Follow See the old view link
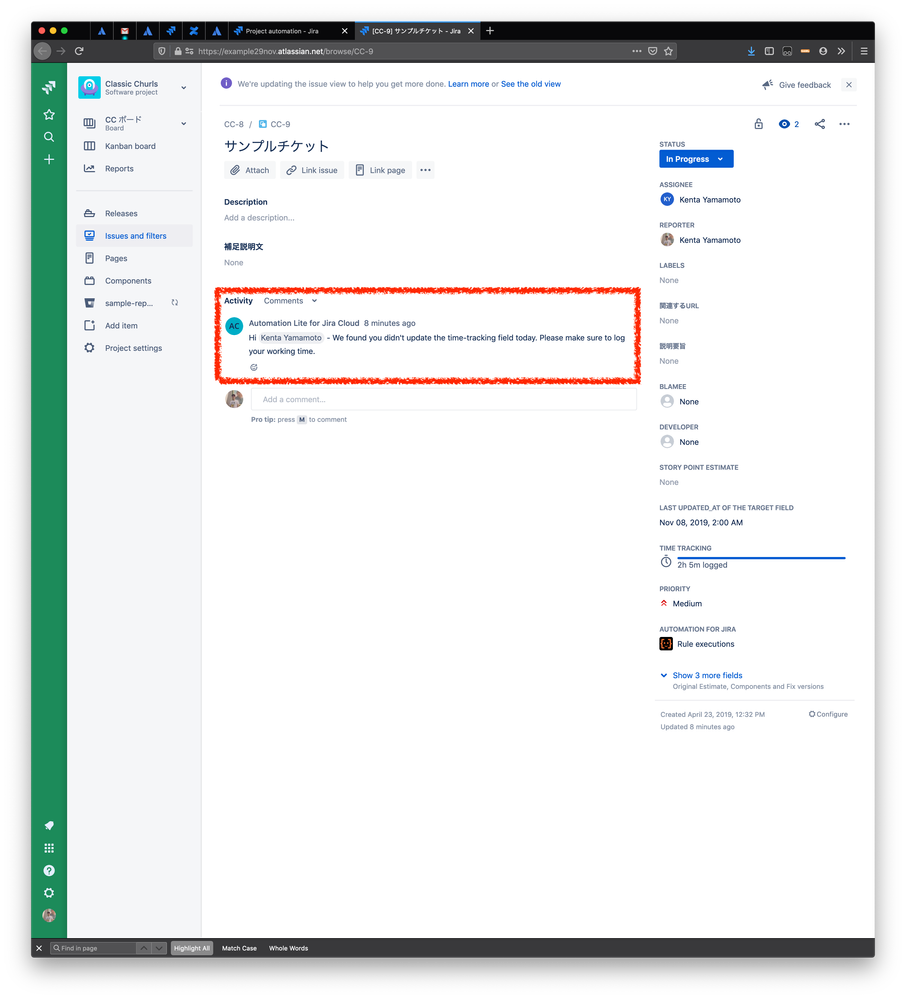906x999 pixels. tap(531, 84)
